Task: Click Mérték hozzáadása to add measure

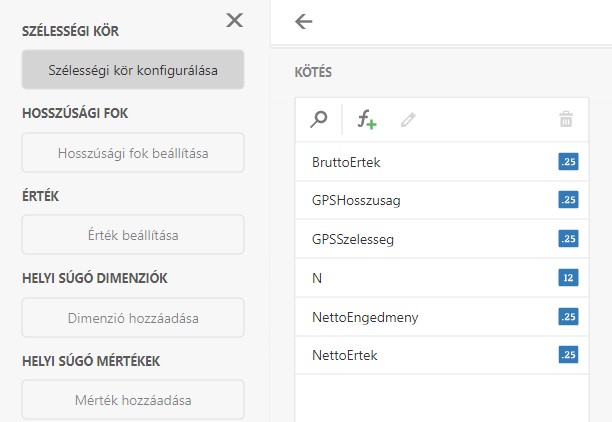Action: click(x=132, y=400)
